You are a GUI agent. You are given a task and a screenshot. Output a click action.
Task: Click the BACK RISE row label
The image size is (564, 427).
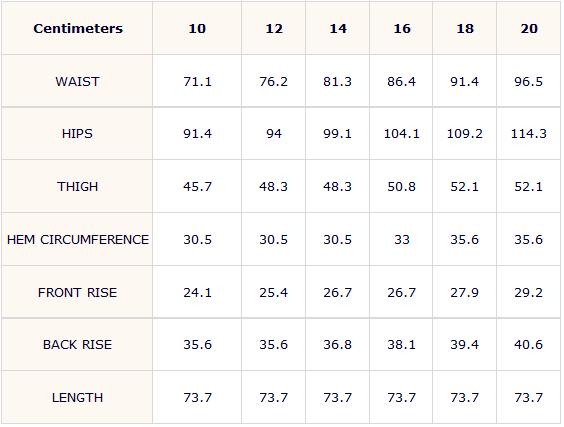point(77,345)
